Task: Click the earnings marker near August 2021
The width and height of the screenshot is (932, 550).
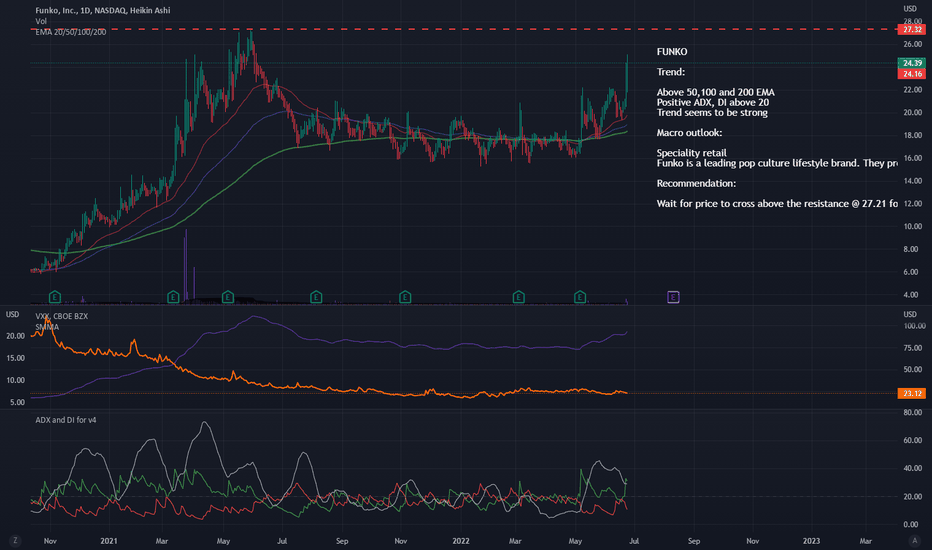Action: 316,297
